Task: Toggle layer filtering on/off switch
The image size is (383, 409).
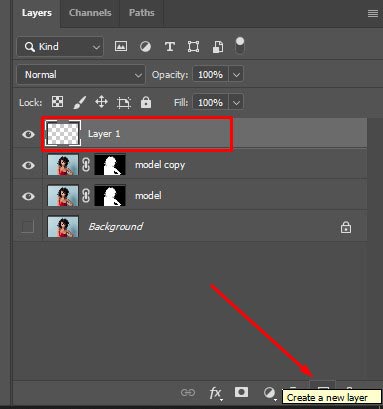Action: [x=240, y=46]
